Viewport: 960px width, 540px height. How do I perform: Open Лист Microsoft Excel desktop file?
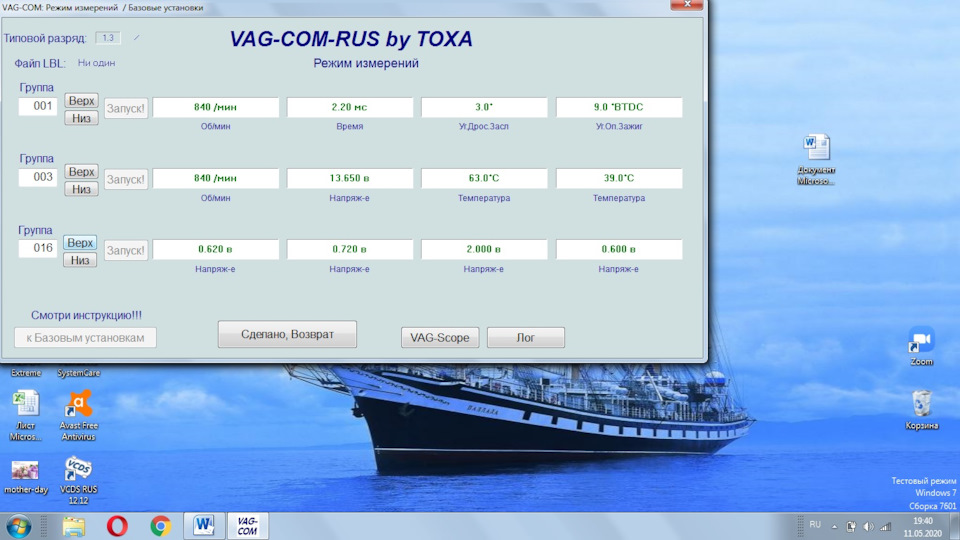pyautogui.click(x=25, y=415)
